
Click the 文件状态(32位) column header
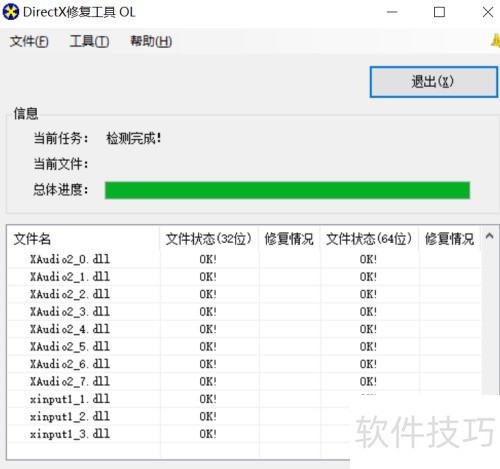pos(209,239)
